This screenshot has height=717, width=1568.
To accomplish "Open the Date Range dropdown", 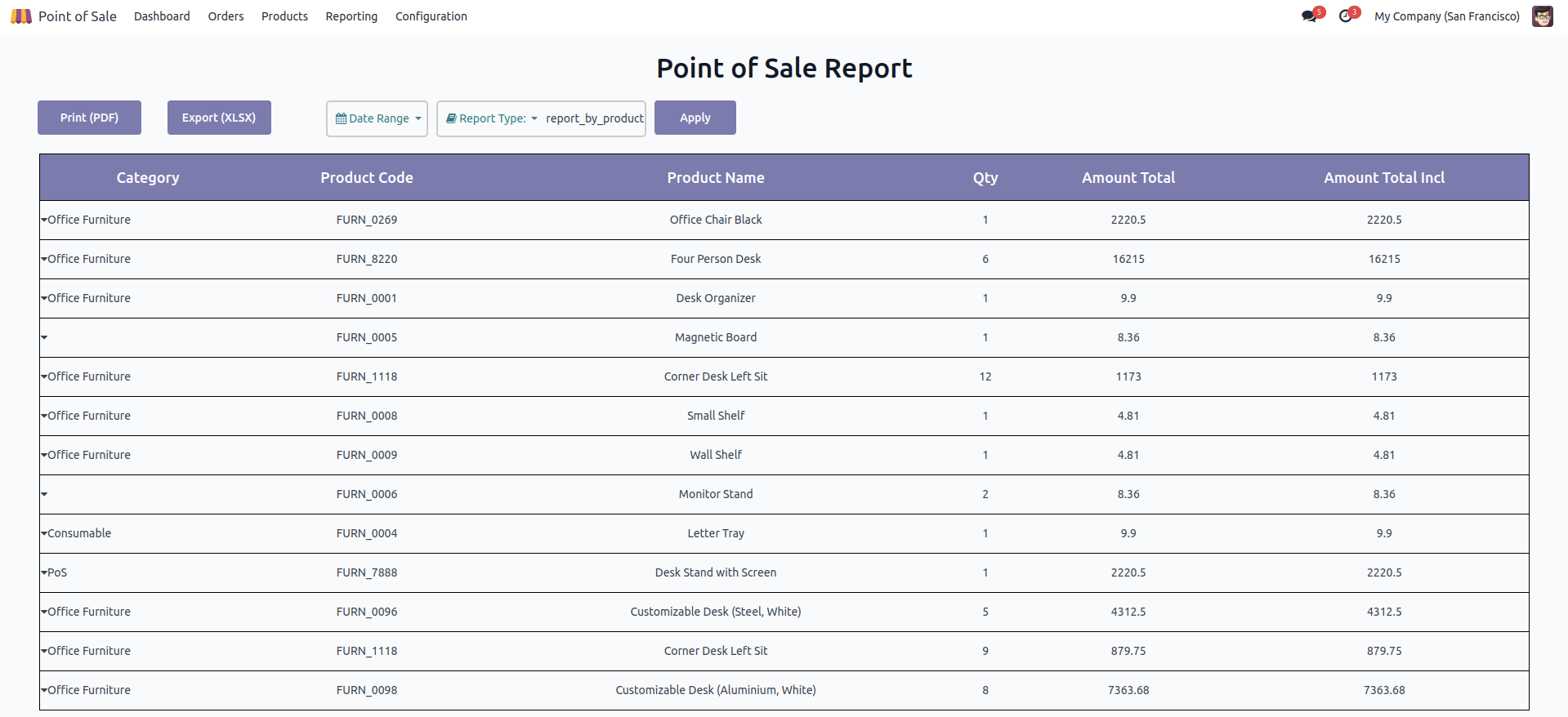I will pos(377,118).
